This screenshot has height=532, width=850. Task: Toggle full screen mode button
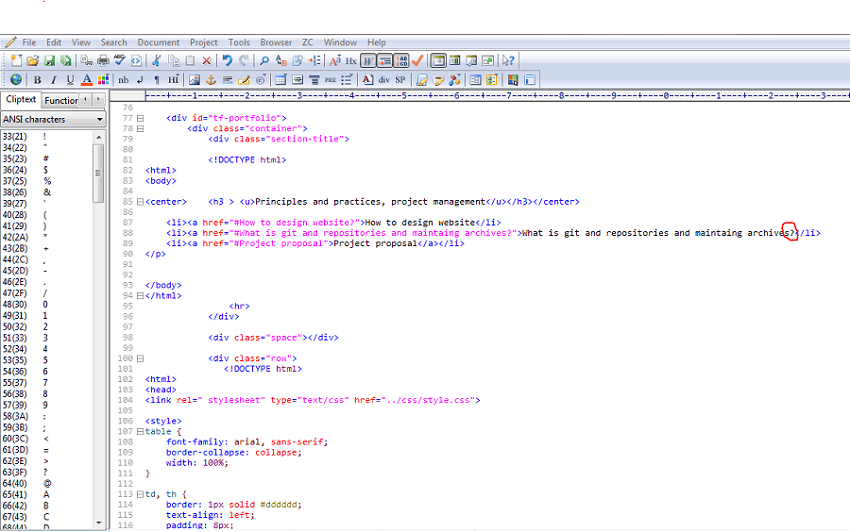[488, 61]
